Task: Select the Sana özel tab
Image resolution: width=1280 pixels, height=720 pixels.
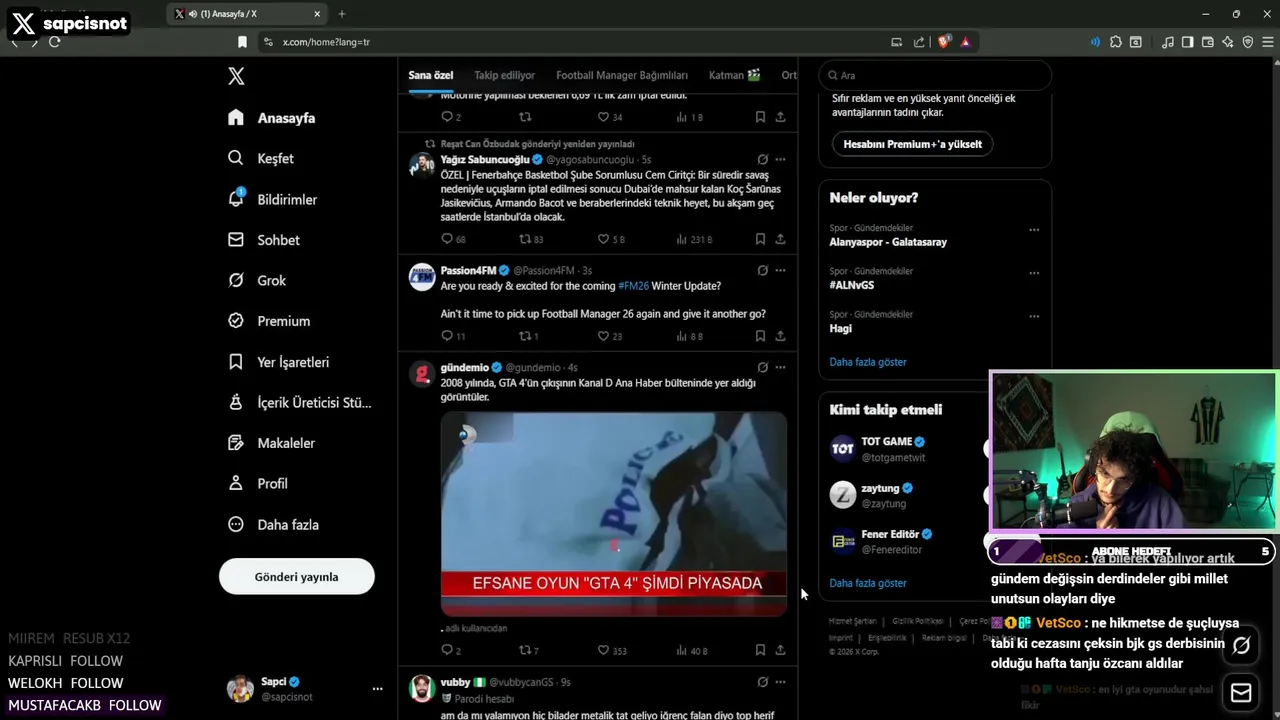Action: coord(431,75)
